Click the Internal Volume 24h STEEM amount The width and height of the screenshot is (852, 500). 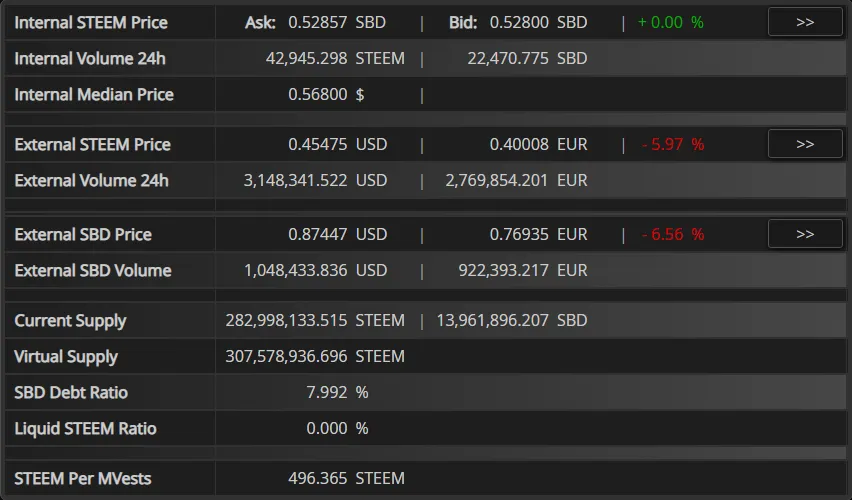point(306,58)
